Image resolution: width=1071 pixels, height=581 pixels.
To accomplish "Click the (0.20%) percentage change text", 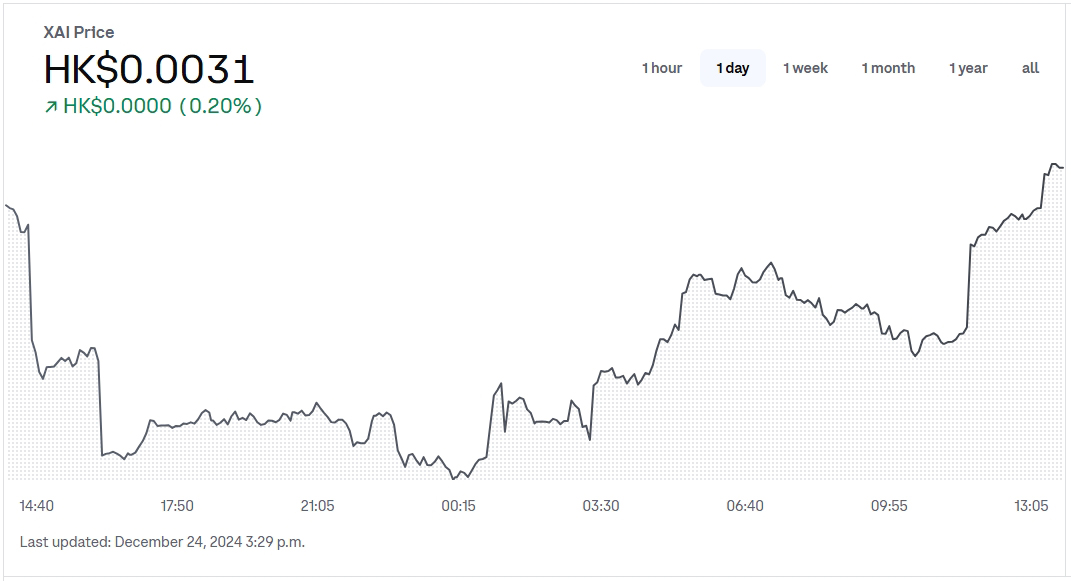I will click(220, 106).
